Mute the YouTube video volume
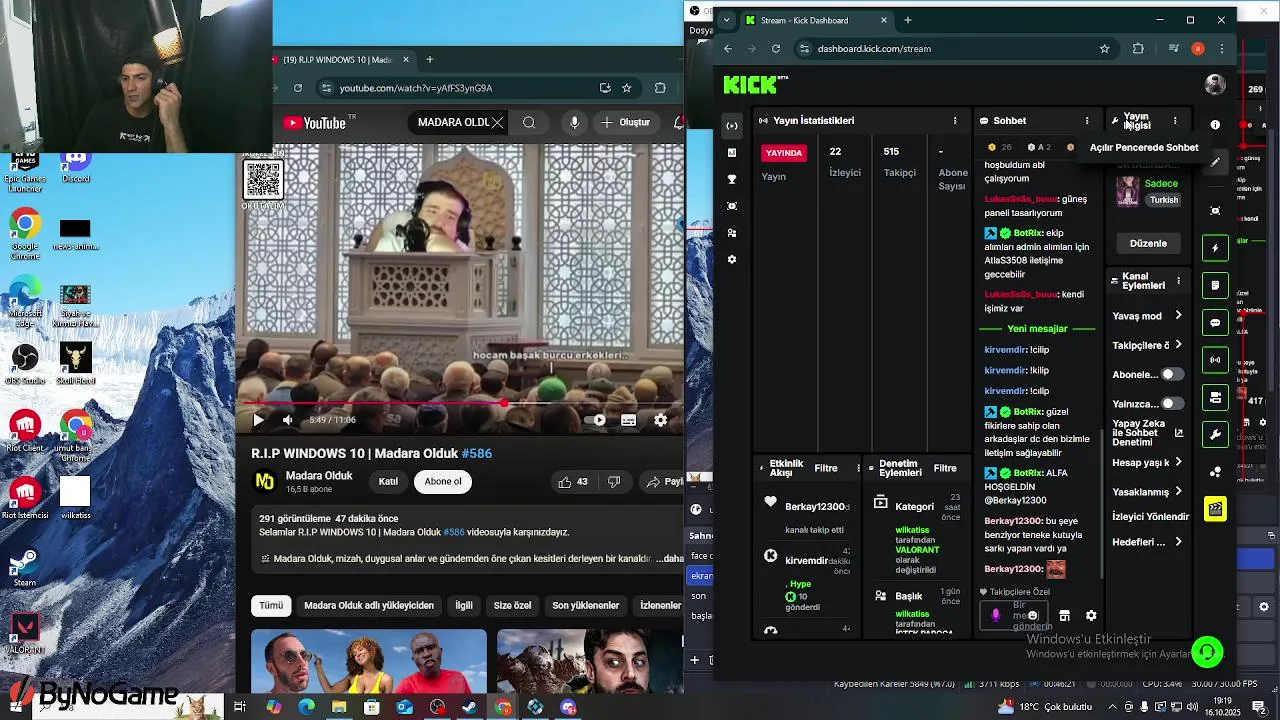Viewport: 1280px width, 720px height. [288, 420]
